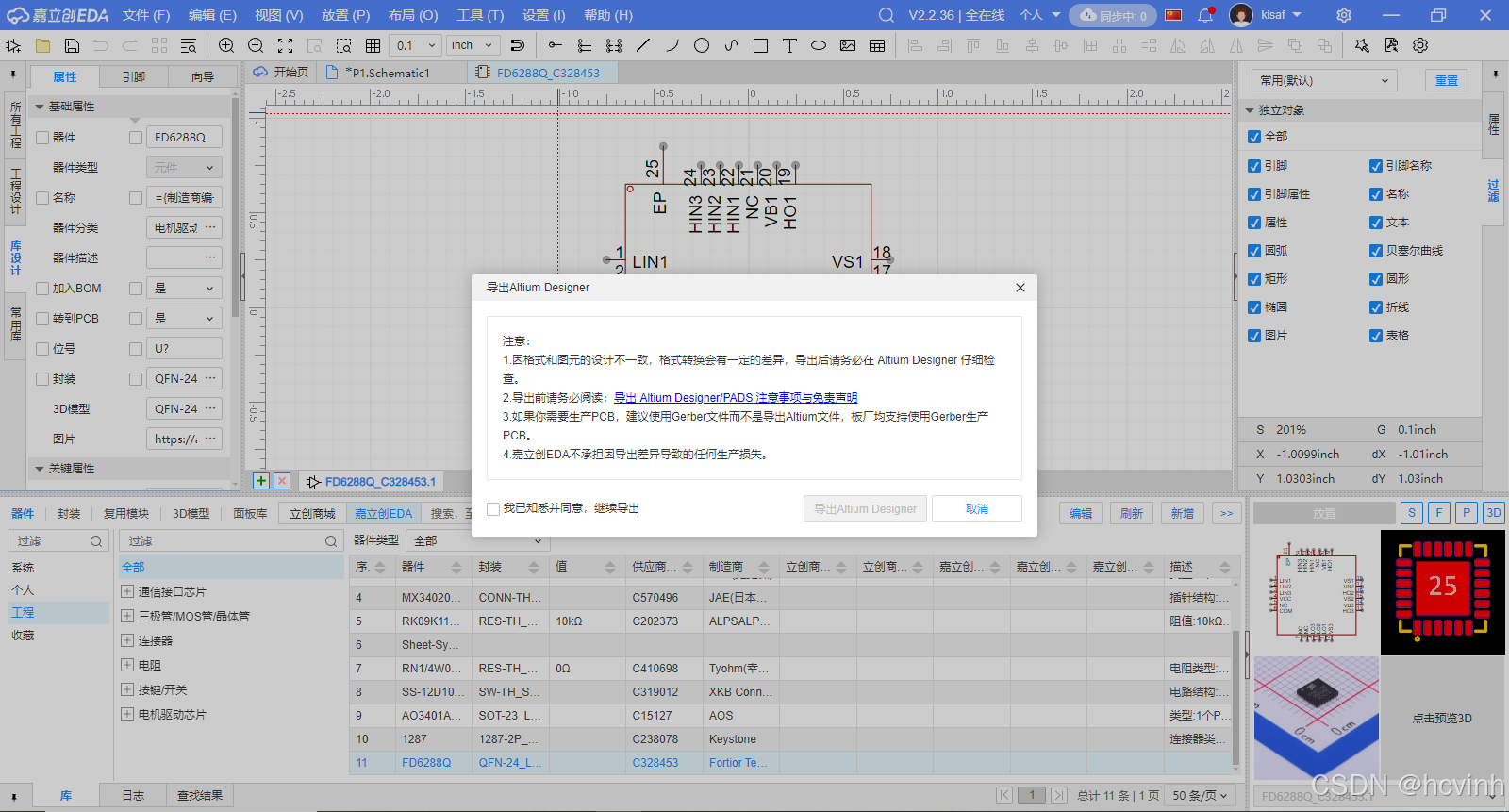The width and height of the screenshot is (1509, 812).
Task: Select the Bezier curve tool
Action: pyautogui.click(x=731, y=45)
